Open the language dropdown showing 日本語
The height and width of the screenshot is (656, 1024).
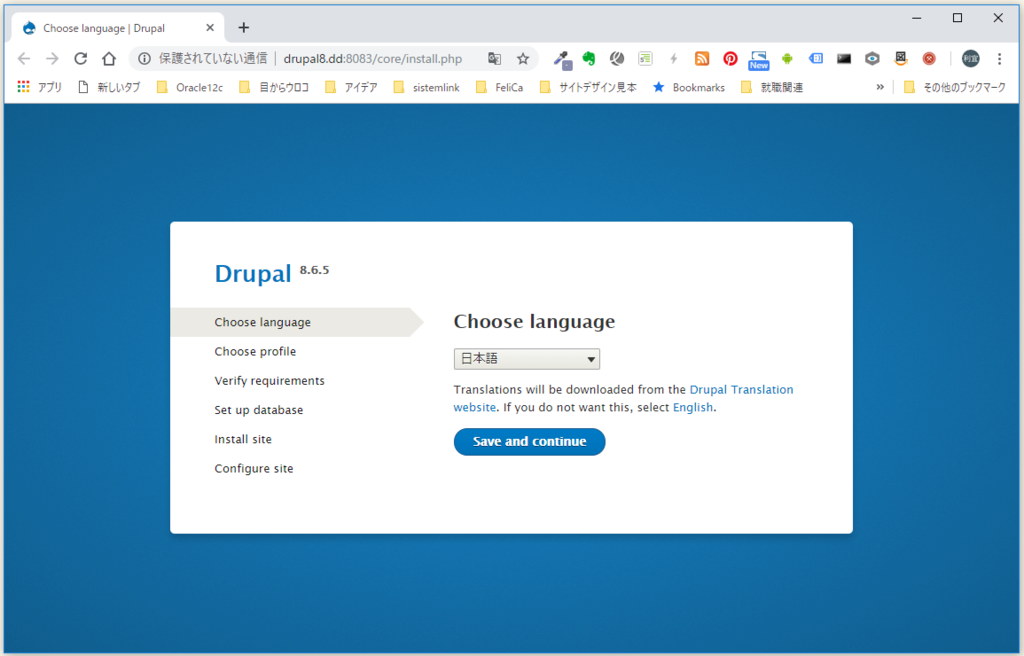pos(526,359)
